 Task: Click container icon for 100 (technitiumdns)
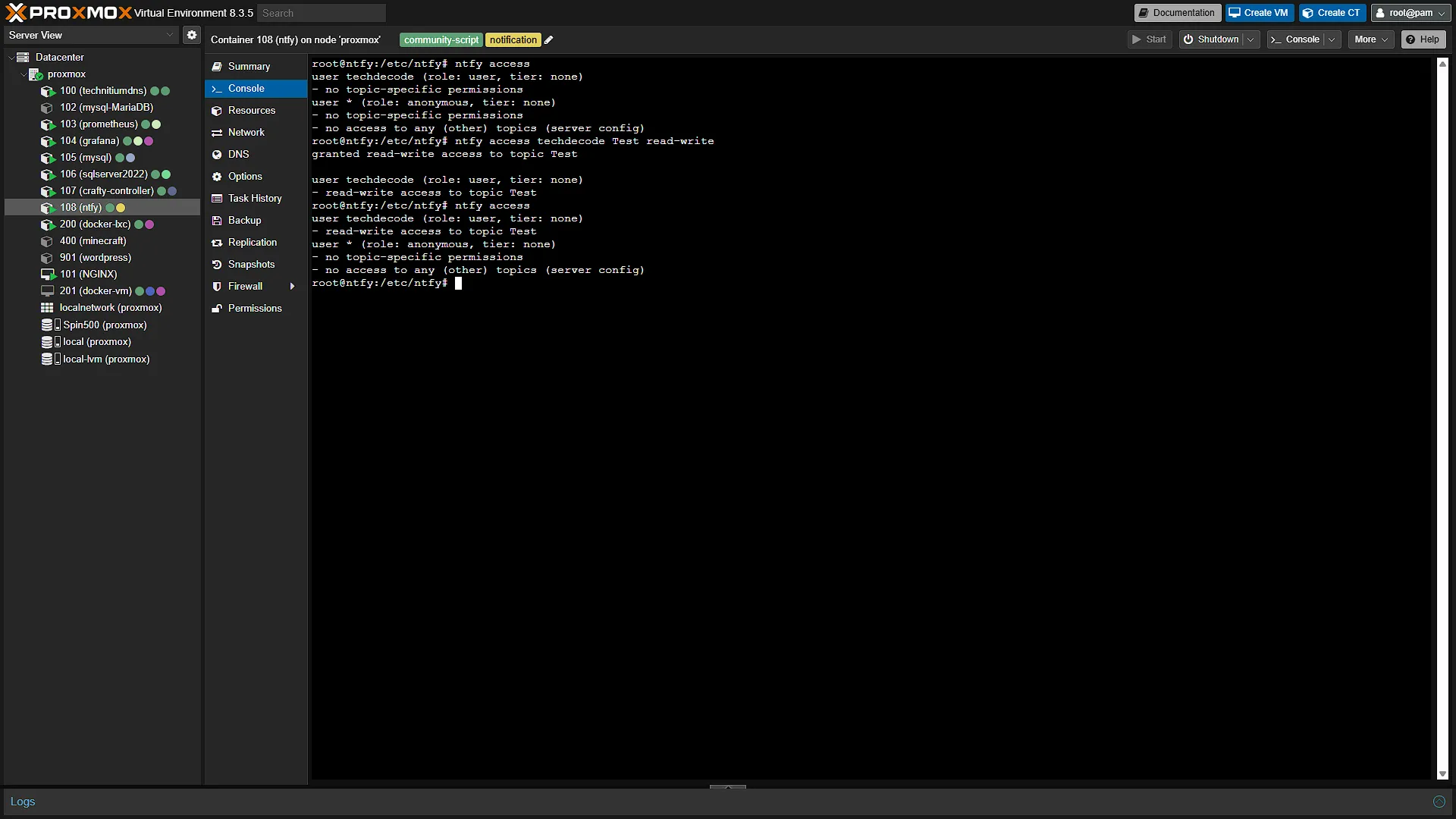pos(48,91)
